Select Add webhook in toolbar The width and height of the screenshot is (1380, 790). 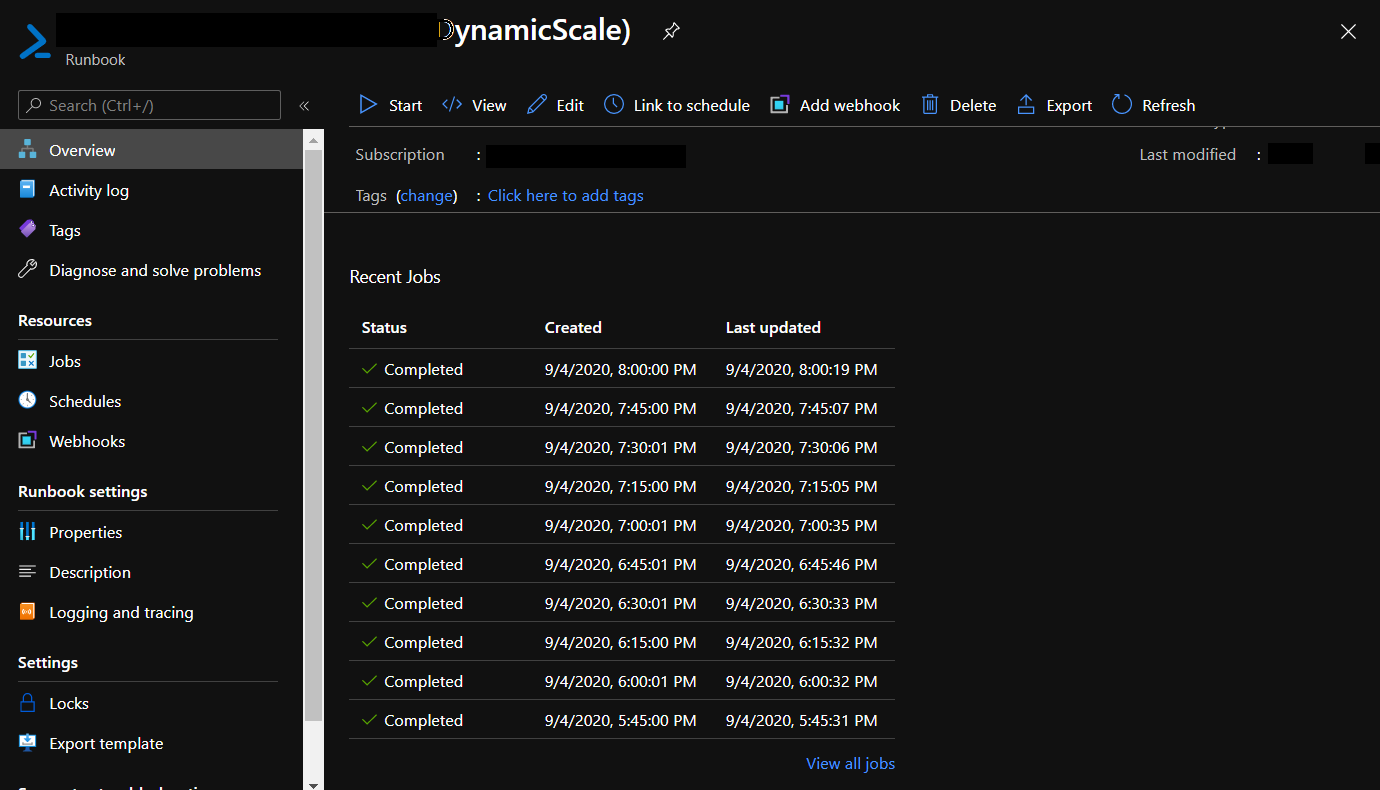coord(835,105)
